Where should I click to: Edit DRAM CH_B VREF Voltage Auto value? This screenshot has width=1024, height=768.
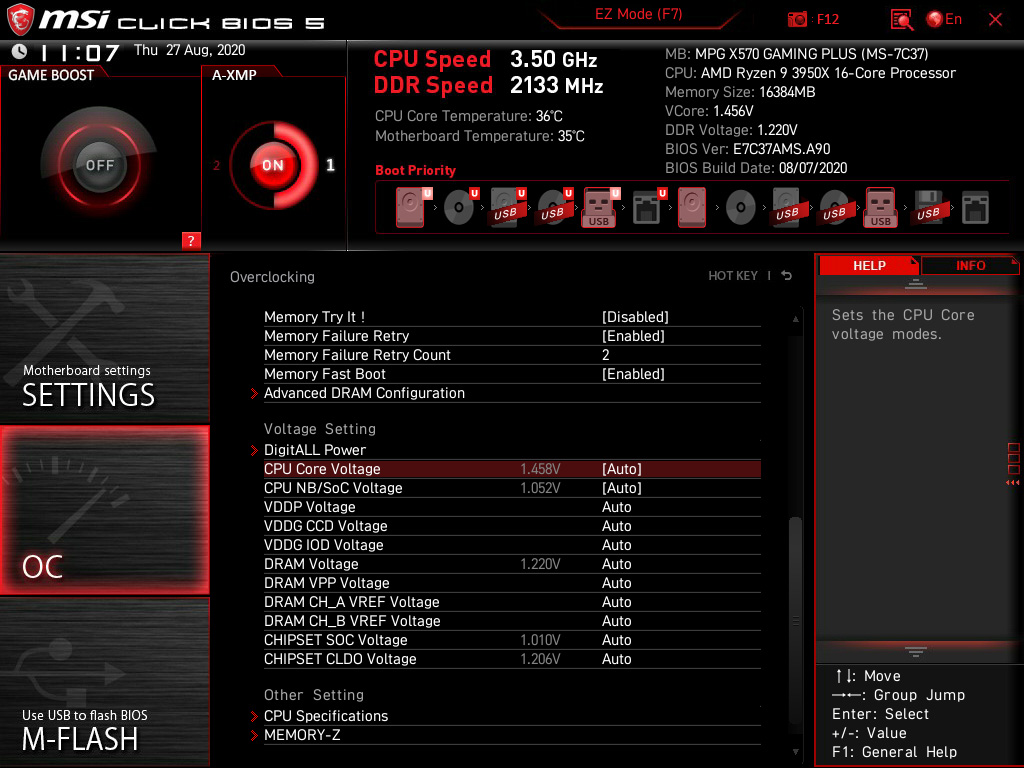click(x=616, y=620)
